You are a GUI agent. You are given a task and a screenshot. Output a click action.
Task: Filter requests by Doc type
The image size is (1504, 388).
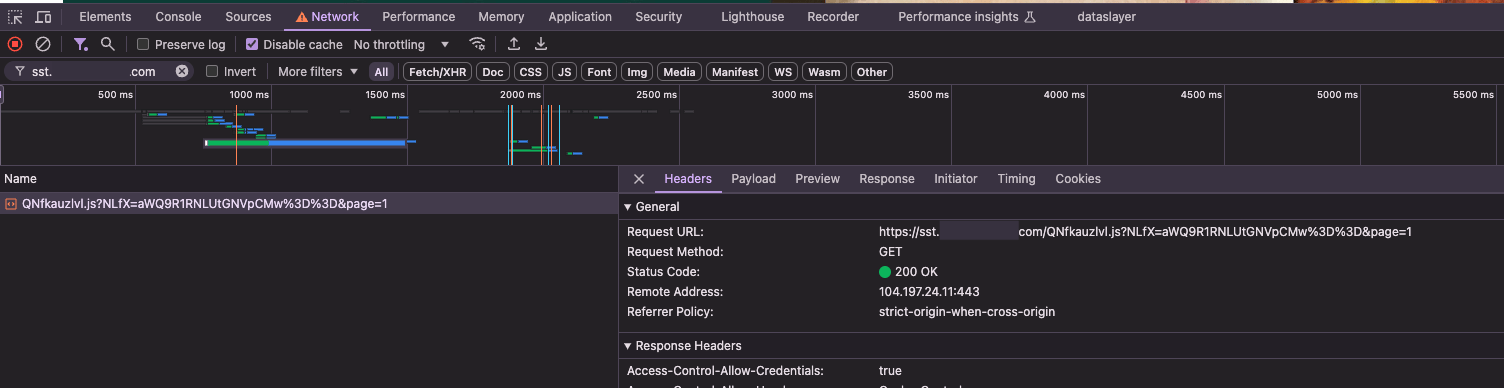click(493, 72)
